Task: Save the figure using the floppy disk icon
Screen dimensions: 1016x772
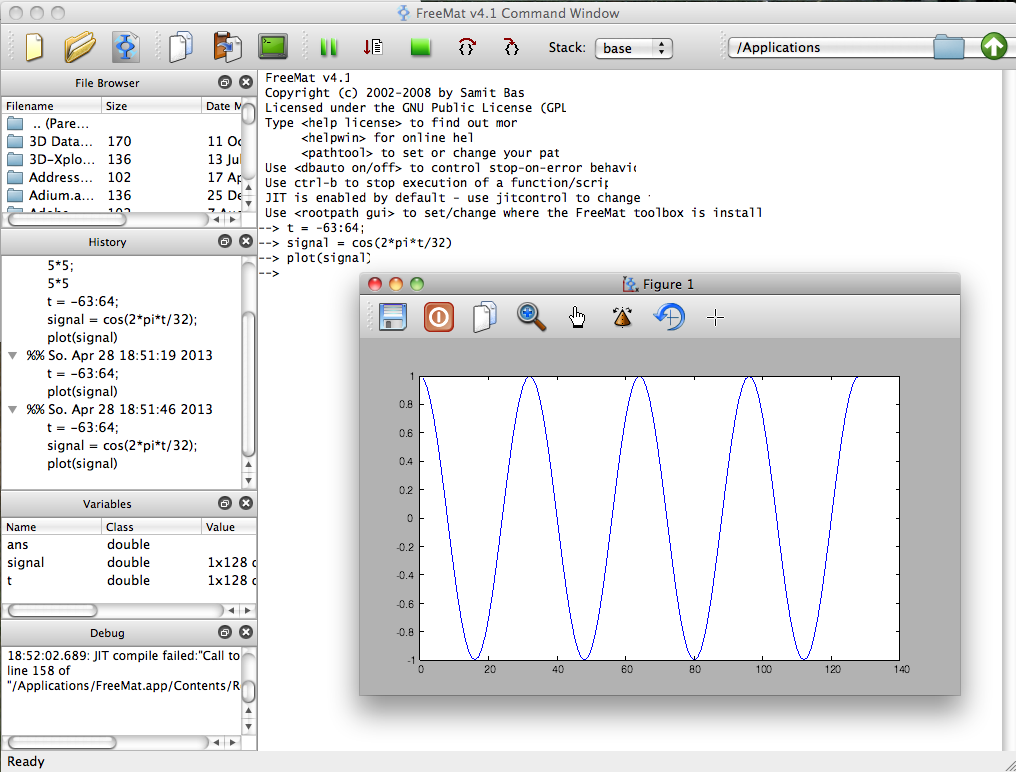Action: 393,317
